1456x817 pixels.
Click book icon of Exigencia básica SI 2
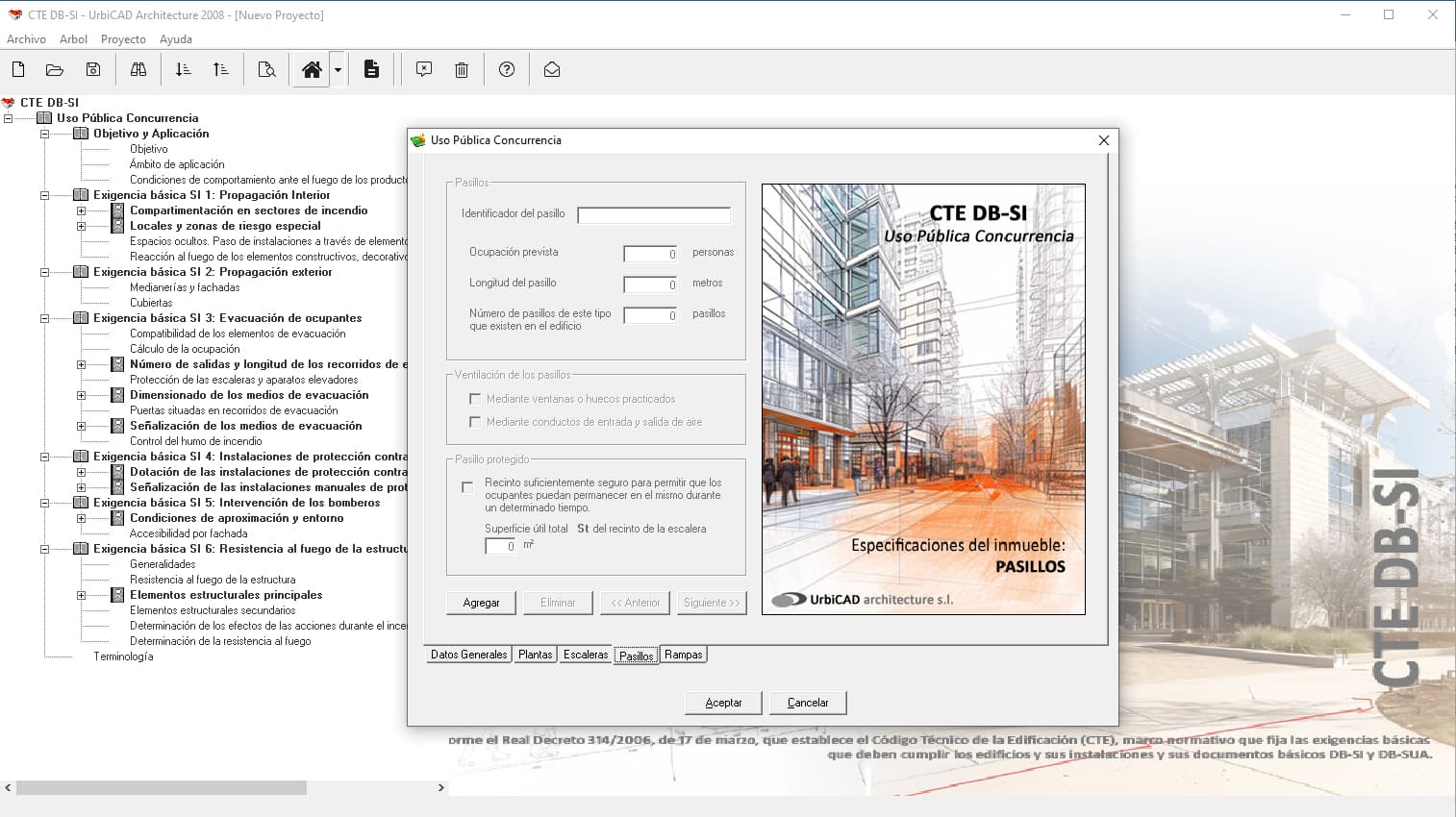coord(81,272)
